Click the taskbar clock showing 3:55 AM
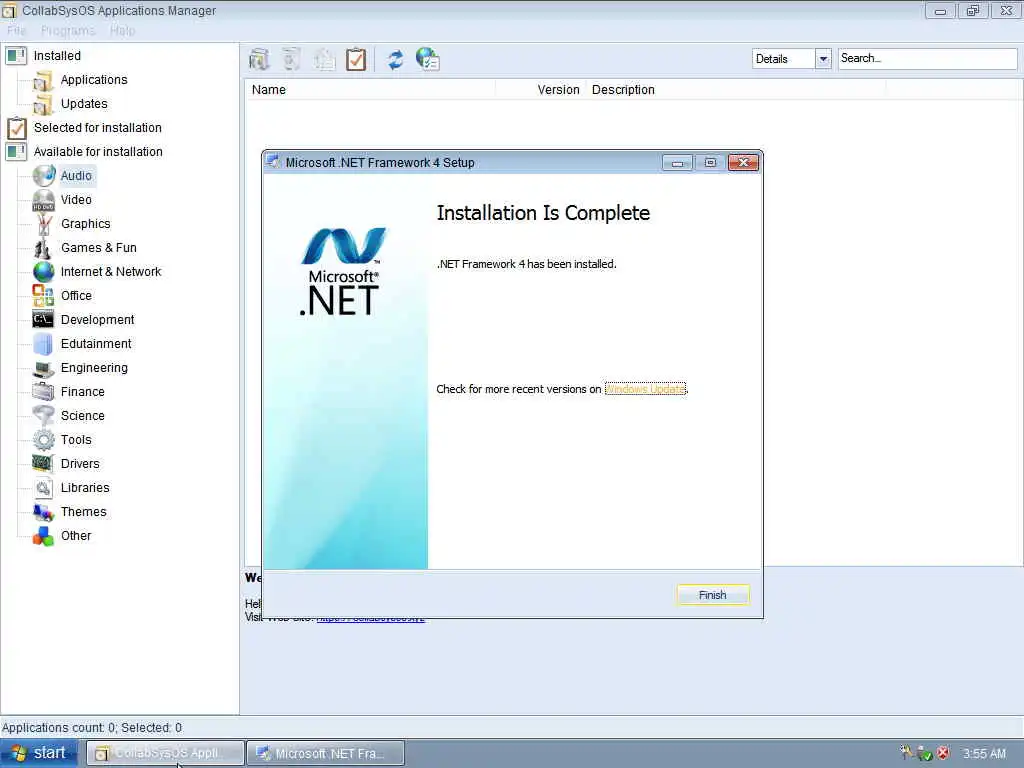This screenshot has height=768, width=1024. click(984, 754)
